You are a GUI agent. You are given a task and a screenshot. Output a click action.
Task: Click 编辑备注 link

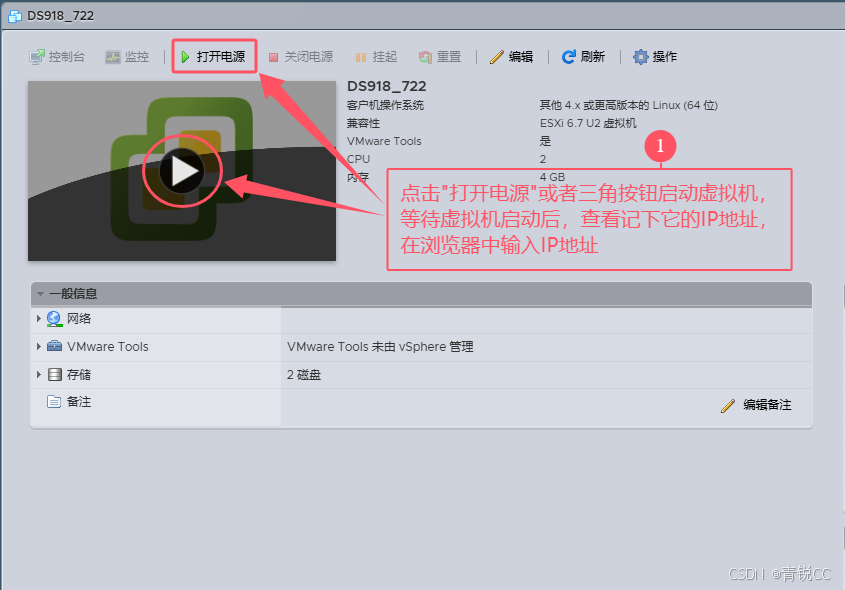tap(767, 405)
